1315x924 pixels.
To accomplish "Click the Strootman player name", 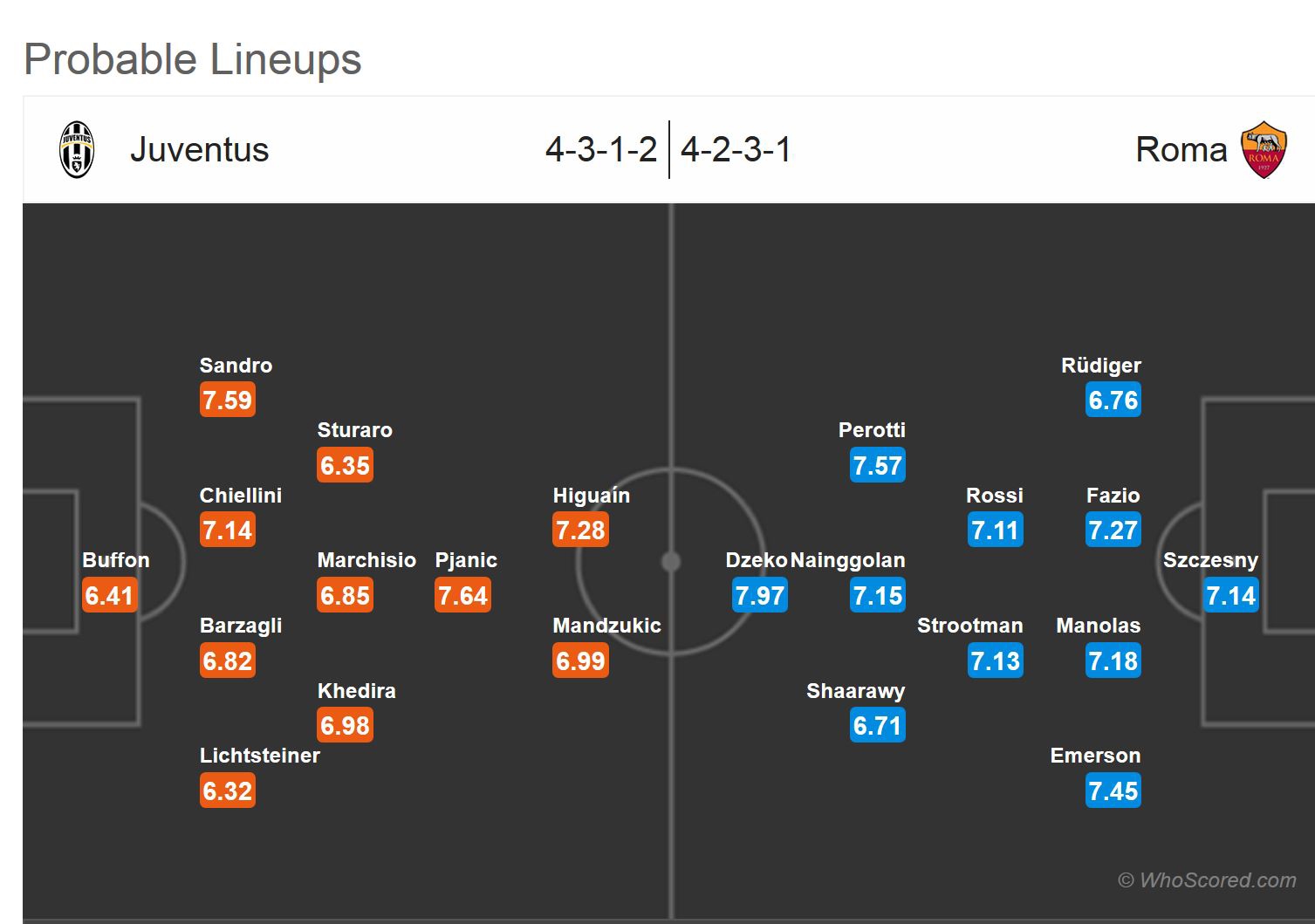I will point(969,626).
